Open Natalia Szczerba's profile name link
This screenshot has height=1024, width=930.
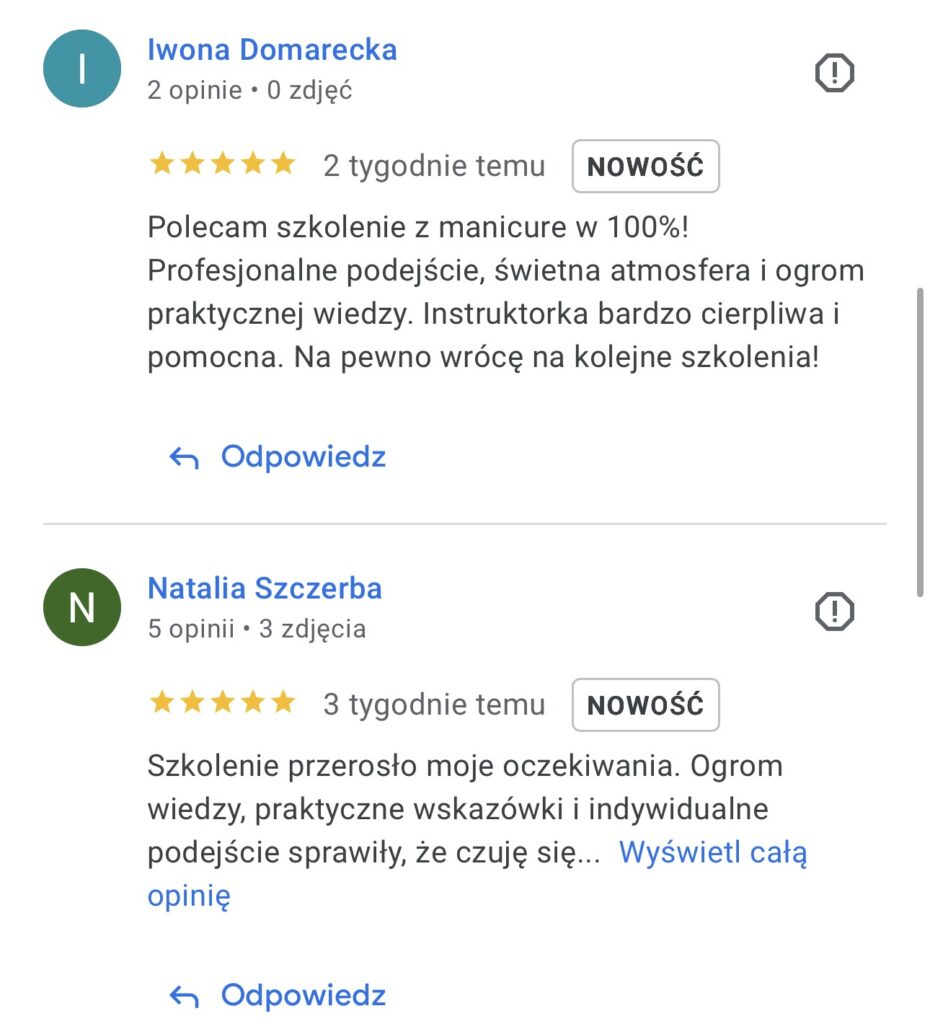click(x=265, y=588)
